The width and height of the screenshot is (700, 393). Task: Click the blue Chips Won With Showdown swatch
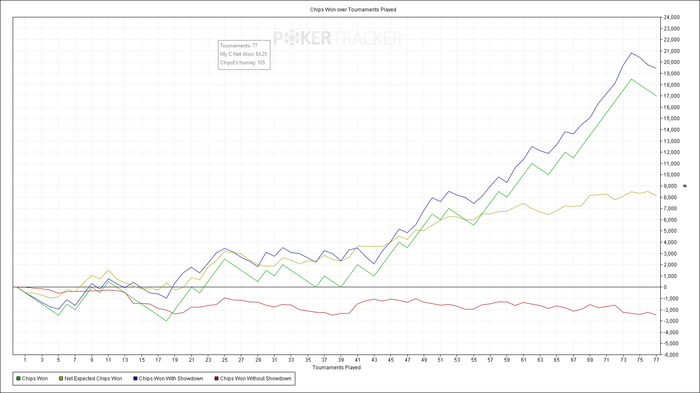pyautogui.click(x=135, y=379)
